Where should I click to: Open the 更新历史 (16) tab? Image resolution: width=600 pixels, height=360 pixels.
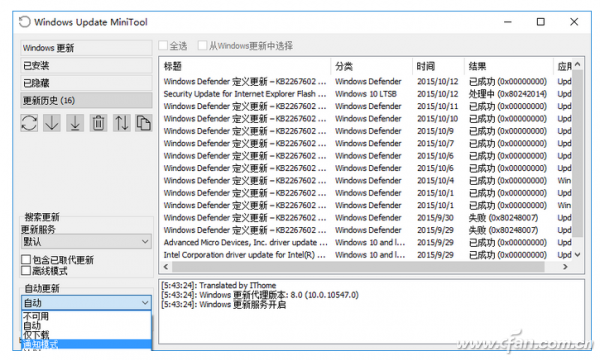point(86,101)
